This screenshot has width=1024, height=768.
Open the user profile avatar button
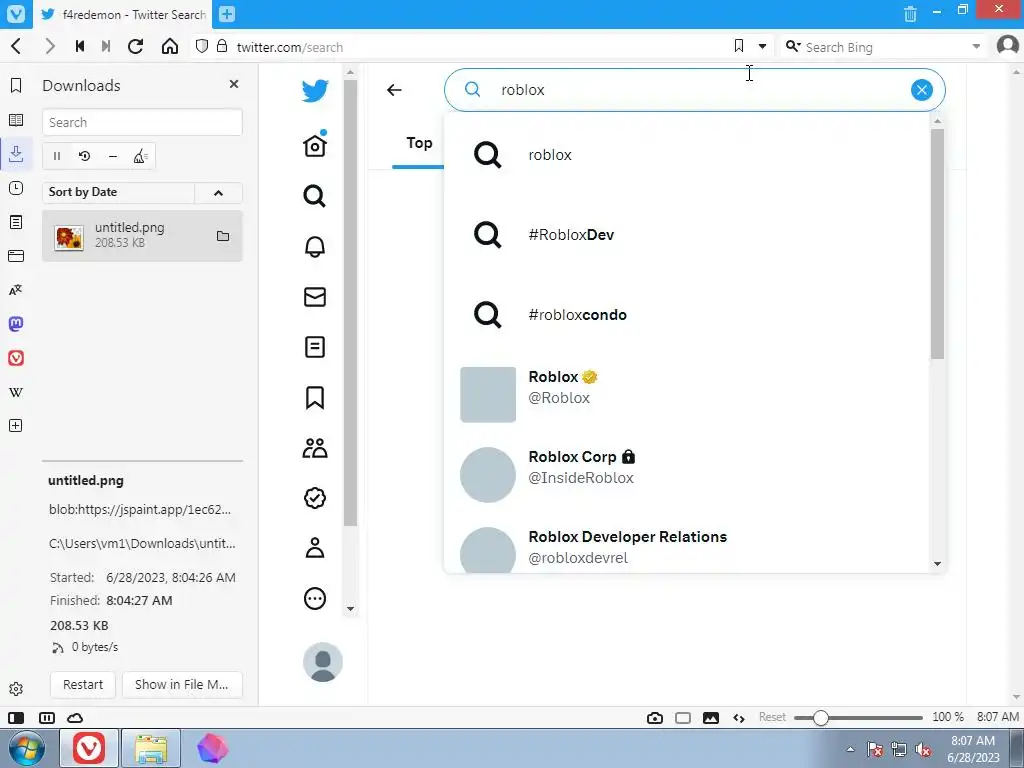[x=1008, y=46]
